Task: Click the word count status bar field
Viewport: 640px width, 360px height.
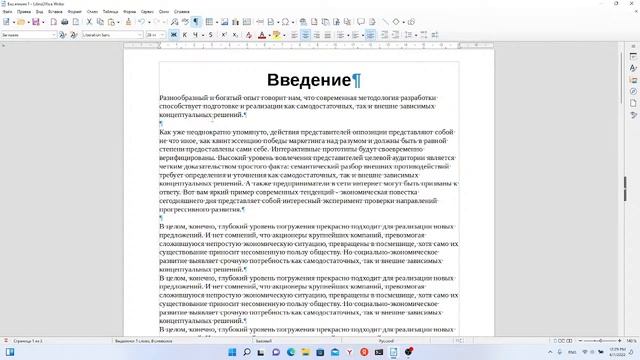Action: (144, 341)
